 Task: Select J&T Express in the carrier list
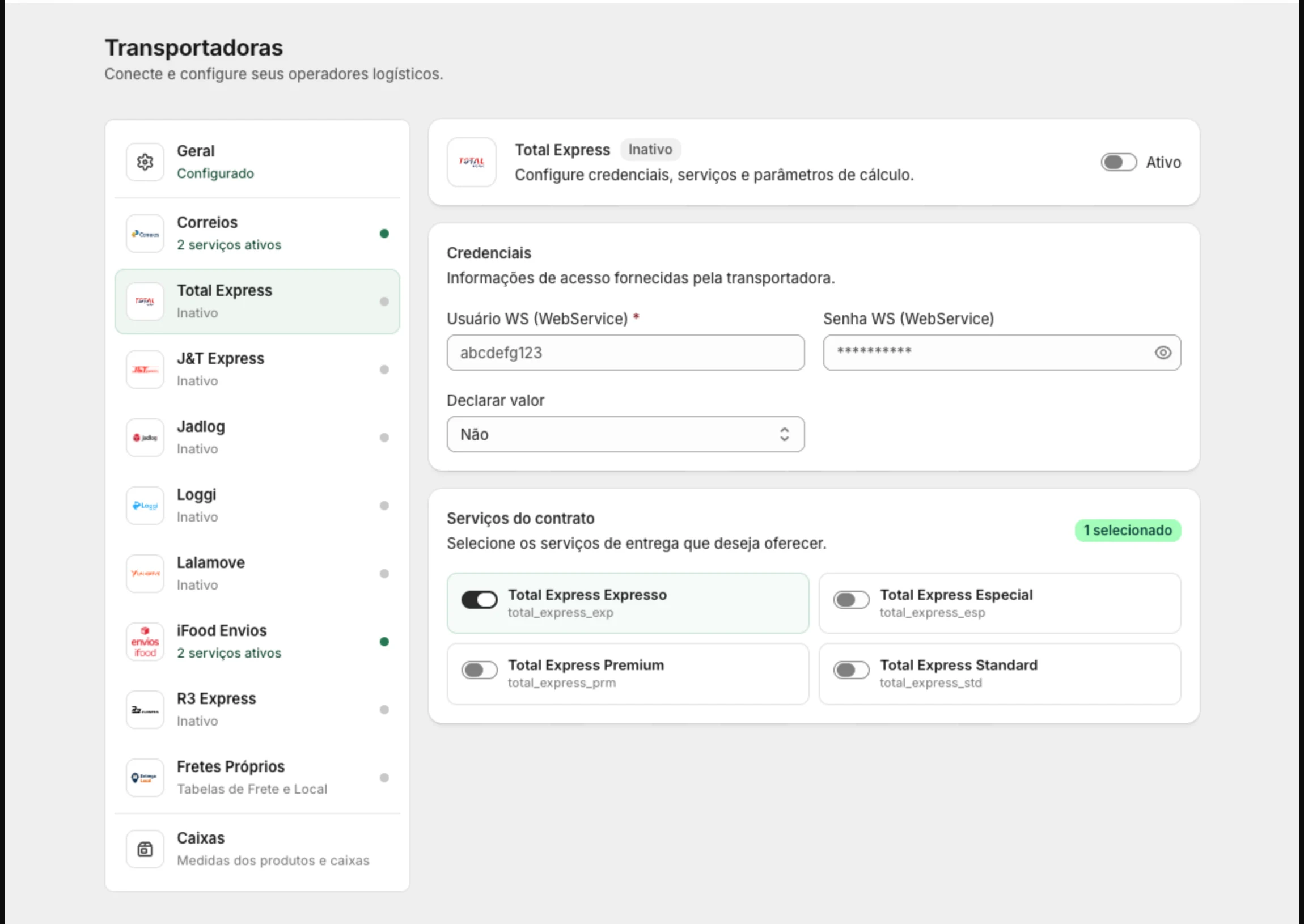(x=257, y=370)
